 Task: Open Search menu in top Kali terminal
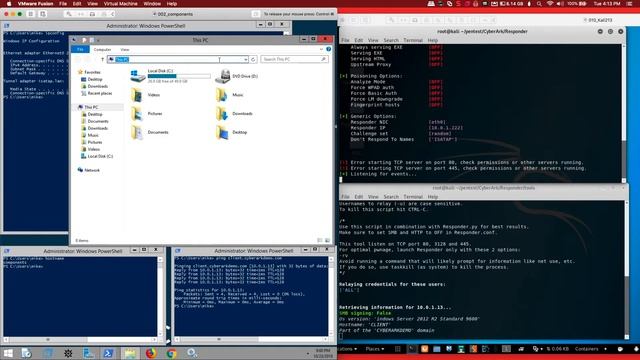(391, 40)
